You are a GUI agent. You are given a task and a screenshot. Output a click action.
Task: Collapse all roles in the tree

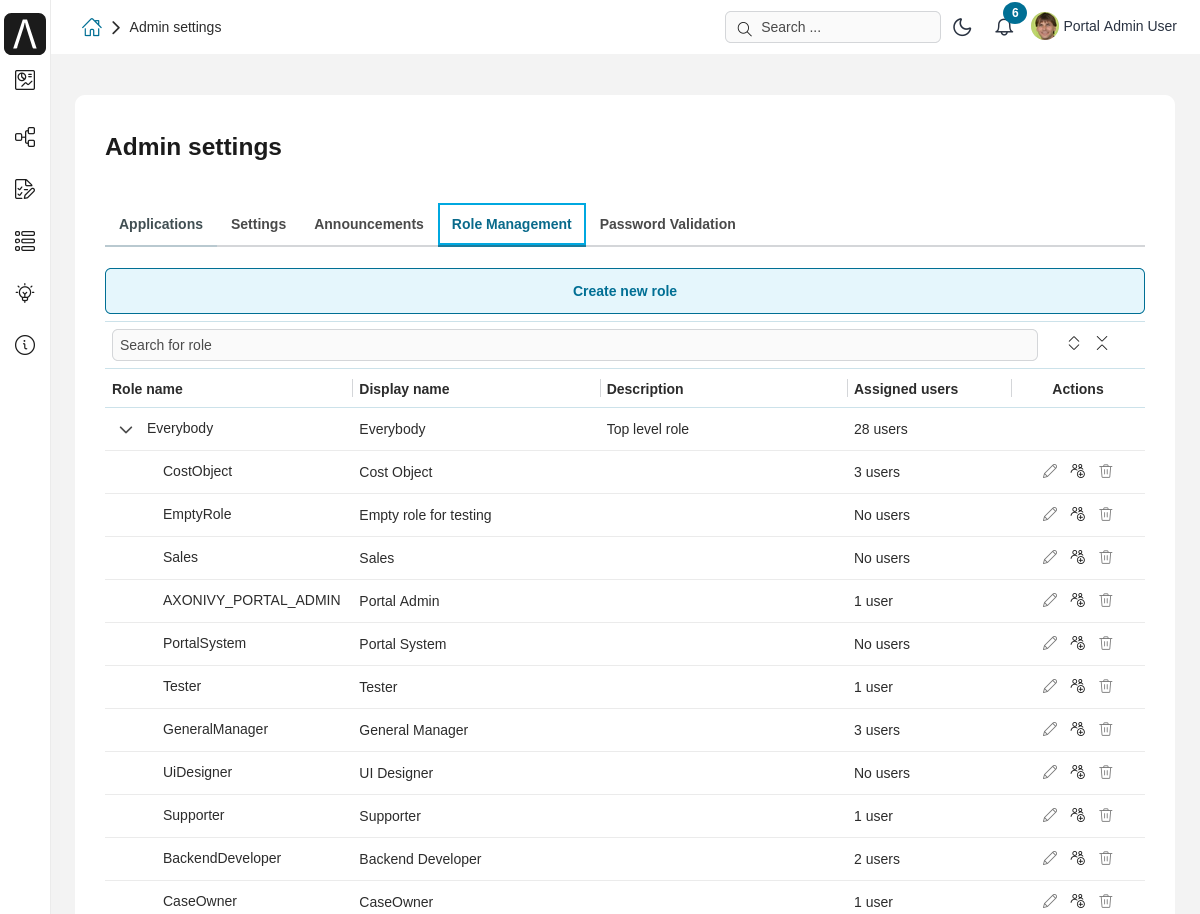pos(1102,343)
